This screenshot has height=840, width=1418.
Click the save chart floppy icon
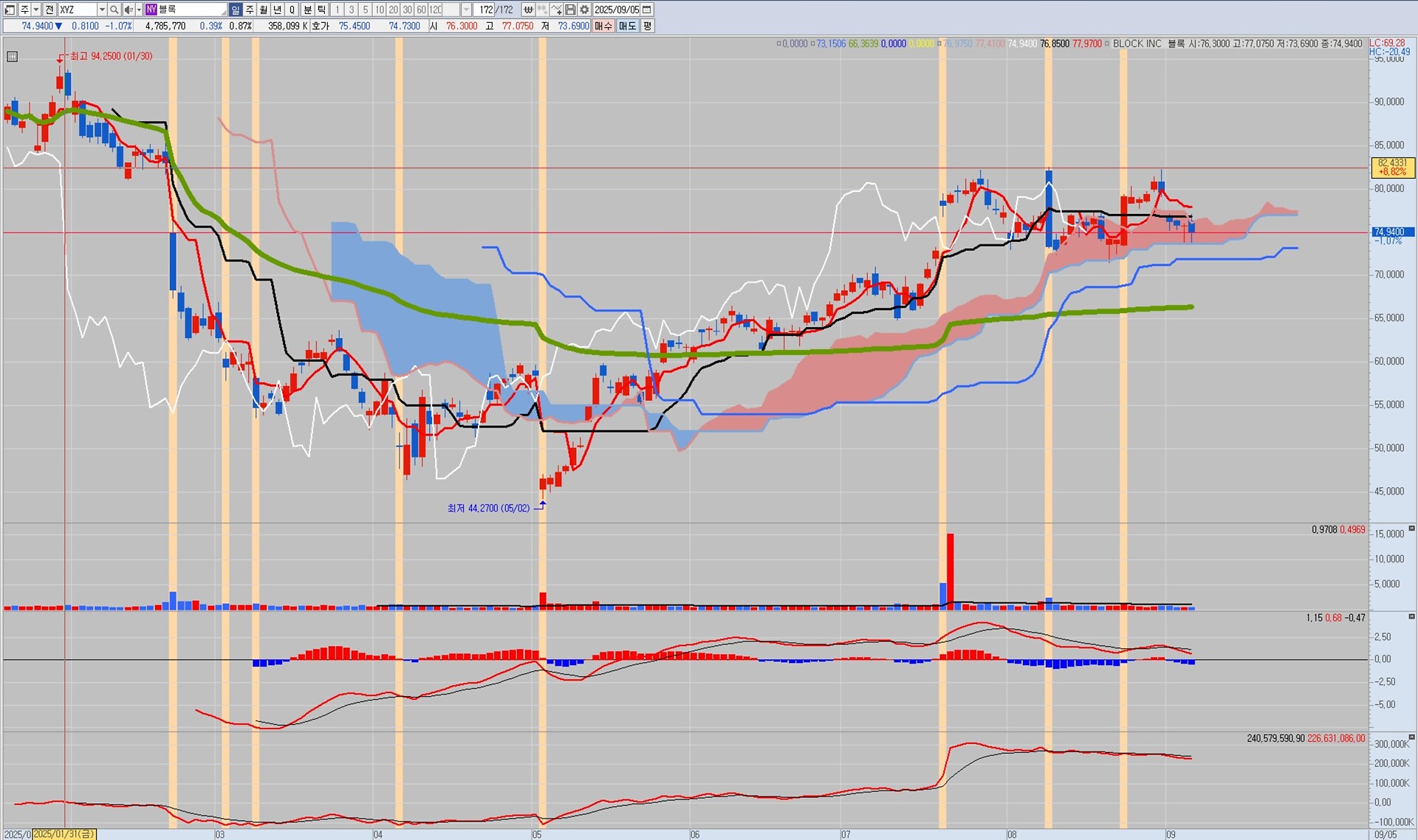(x=570, y=10)
